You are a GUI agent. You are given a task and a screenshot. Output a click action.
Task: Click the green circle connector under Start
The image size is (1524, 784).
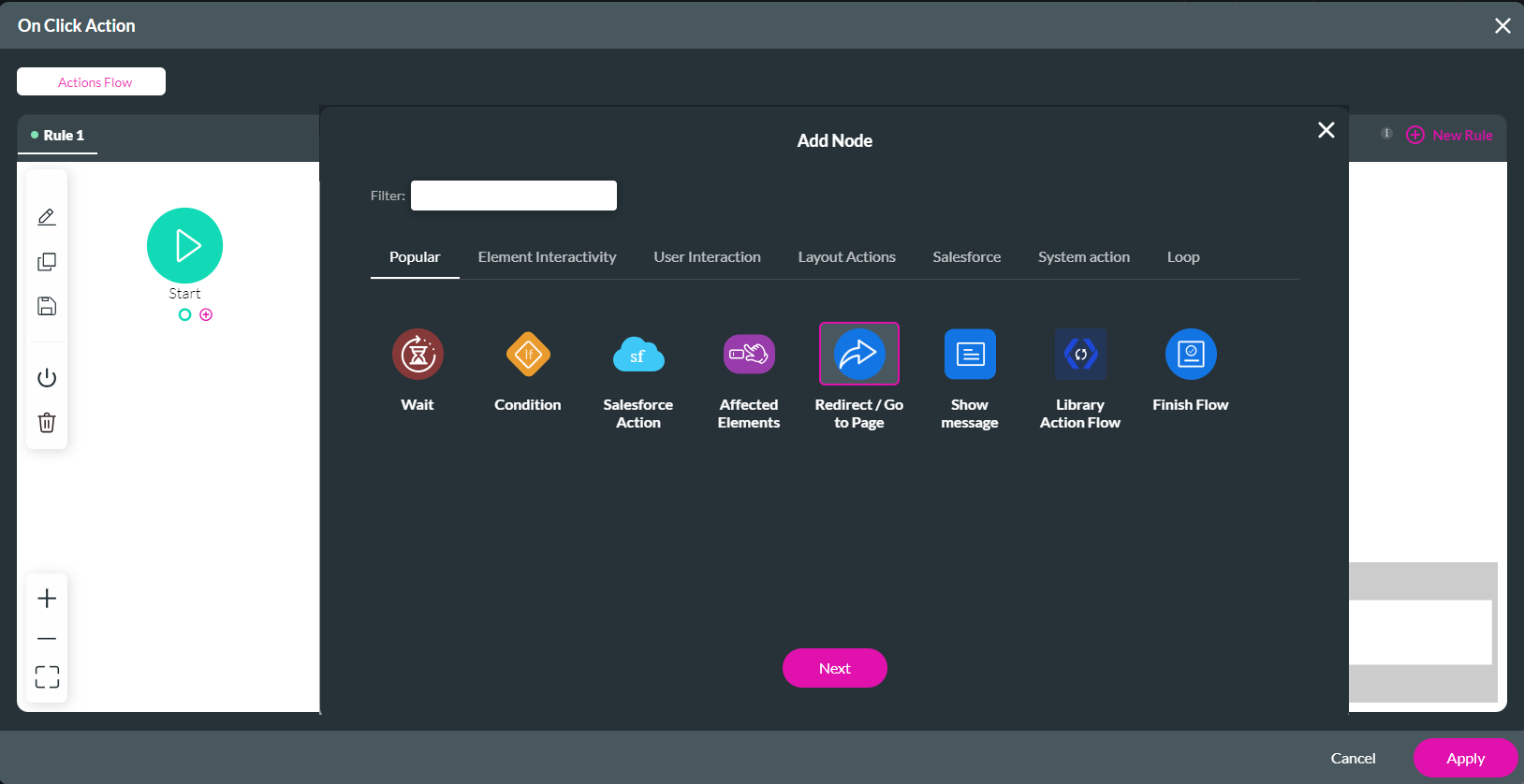tap(184, 315)
